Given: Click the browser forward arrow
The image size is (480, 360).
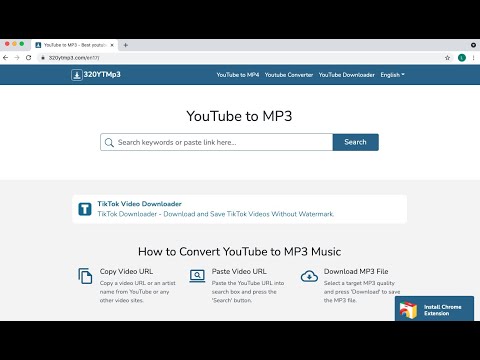Looking at the screenshot, I should [17, 58].
